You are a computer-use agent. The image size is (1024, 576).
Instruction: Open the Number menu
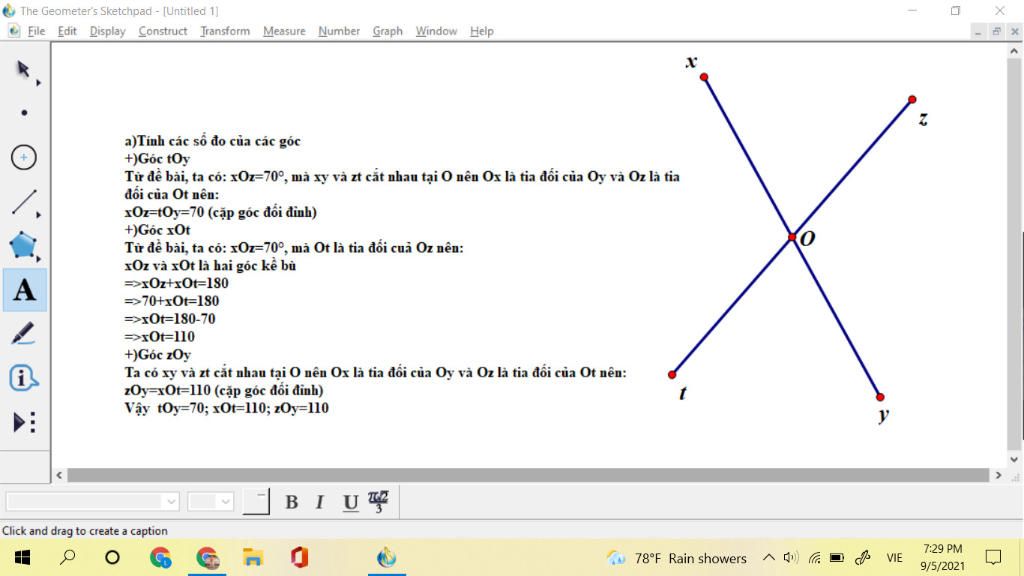pos(339,31)
